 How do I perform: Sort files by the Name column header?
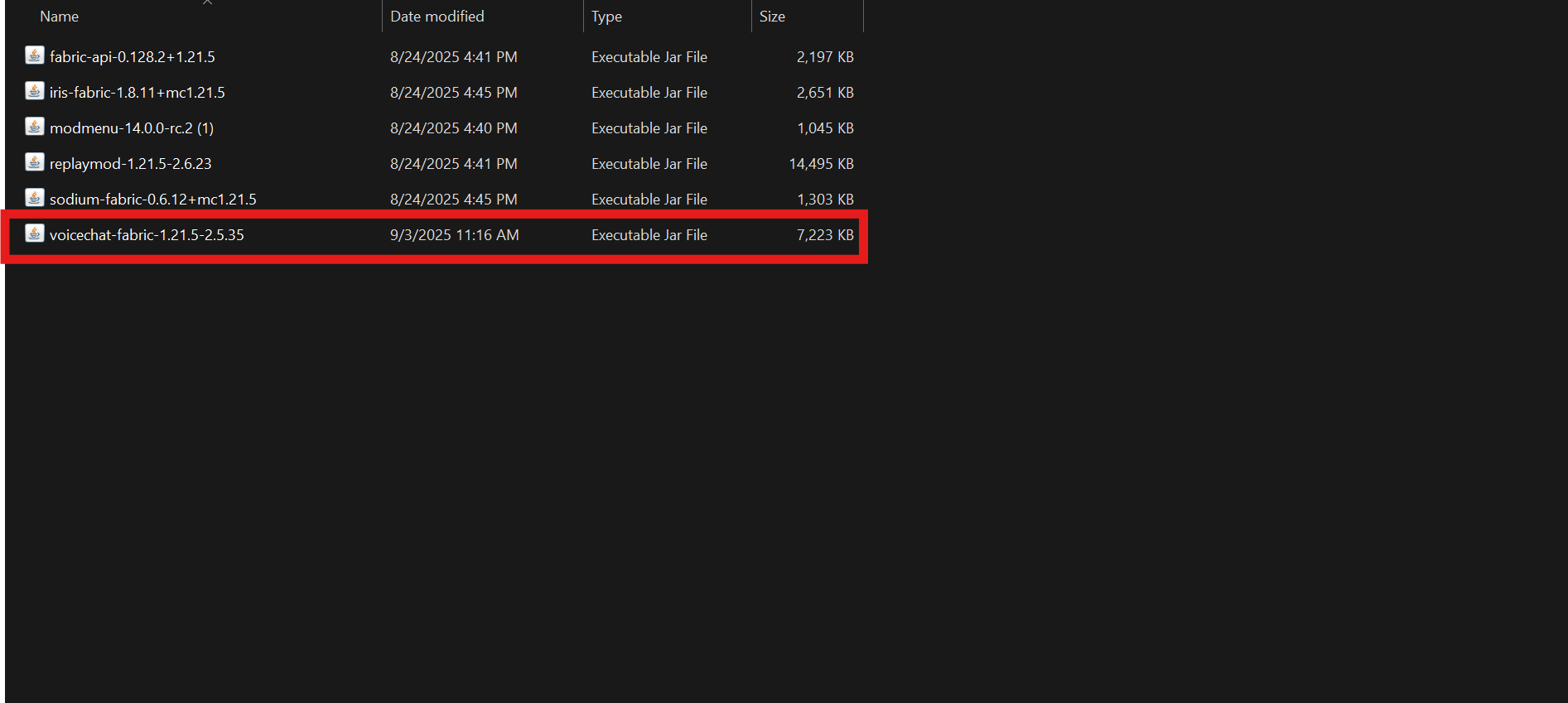[60, 17]
